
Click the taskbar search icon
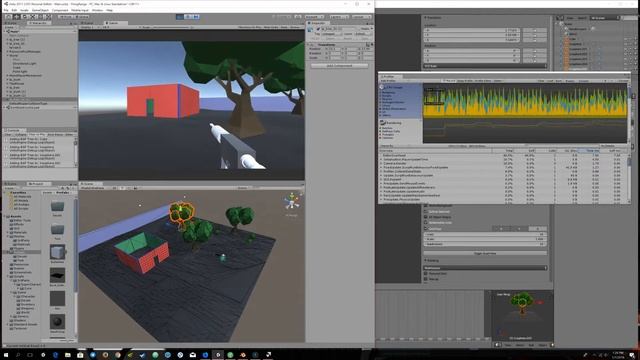pos(18,355)
